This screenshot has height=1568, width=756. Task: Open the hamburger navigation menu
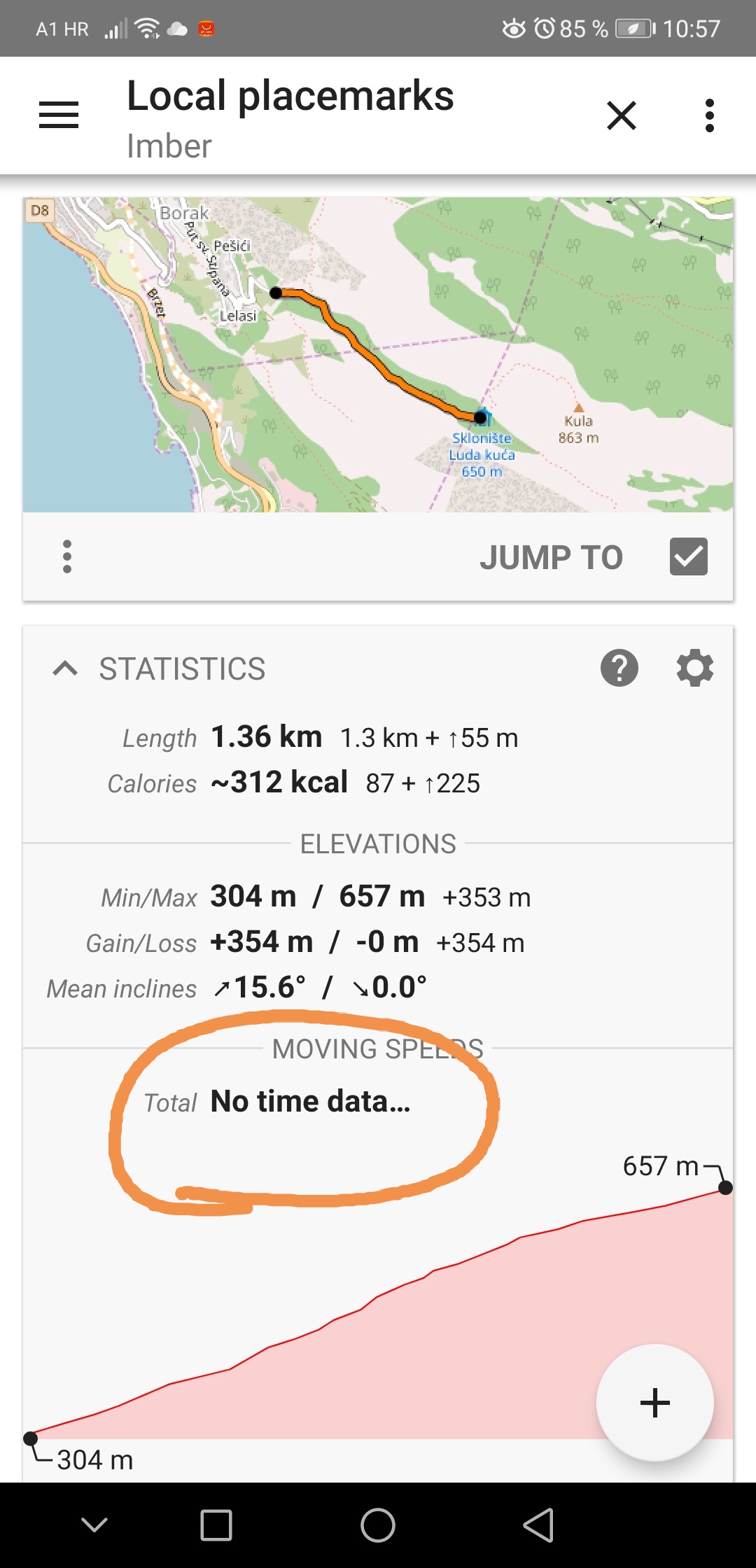(59, 115)
